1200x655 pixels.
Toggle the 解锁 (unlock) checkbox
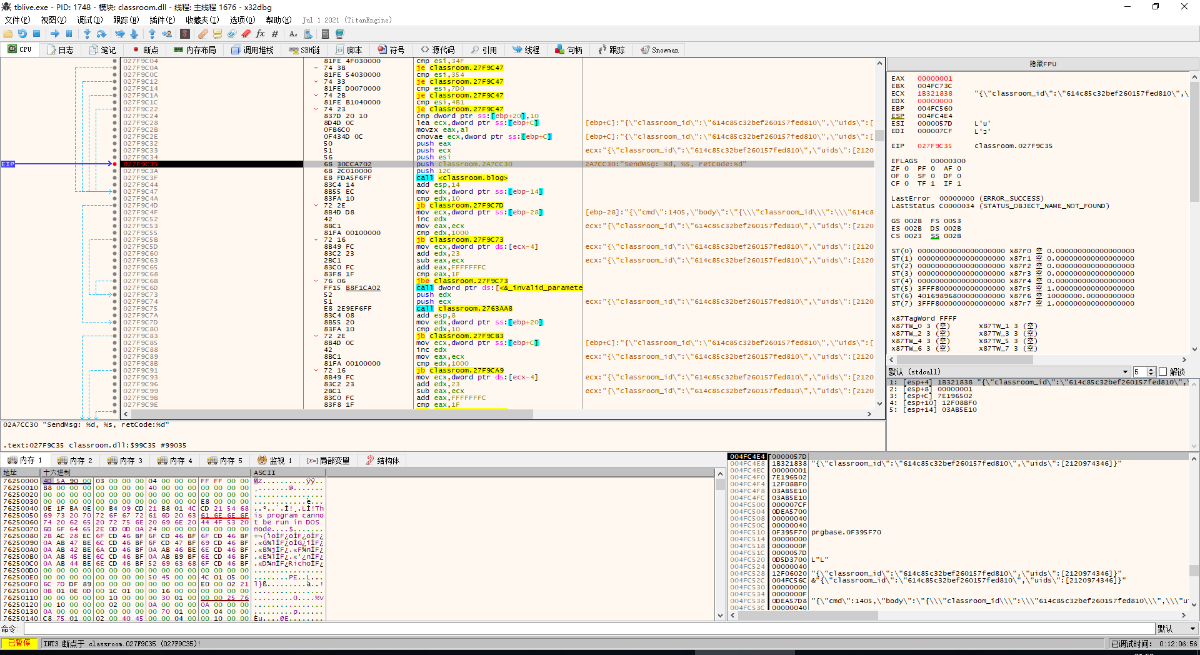coord(1163,371)
